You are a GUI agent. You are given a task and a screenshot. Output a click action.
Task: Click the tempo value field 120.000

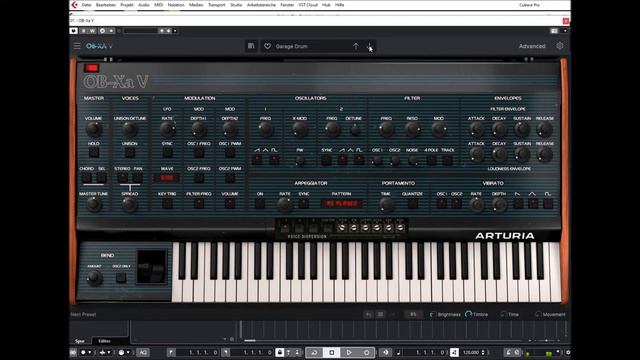tap(471, 352)
